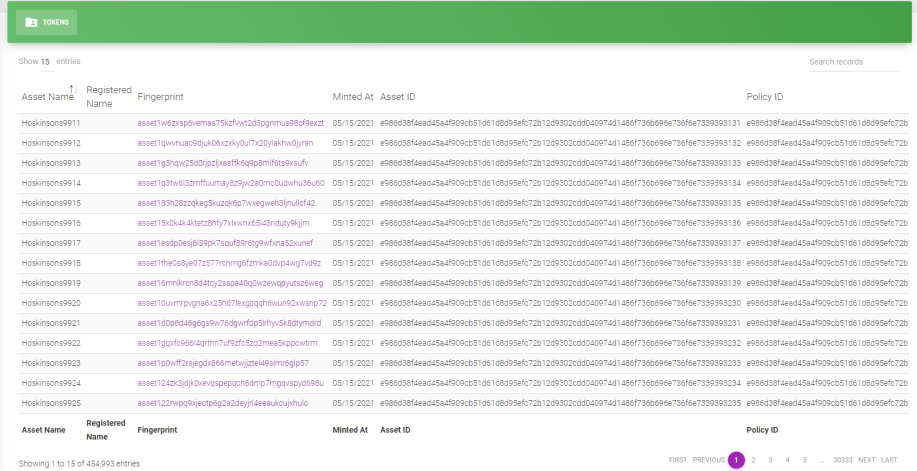This screenshot has width=917, height=471.
Task: Click Asset ID ending 7339393230
Action: coord(560,303)
